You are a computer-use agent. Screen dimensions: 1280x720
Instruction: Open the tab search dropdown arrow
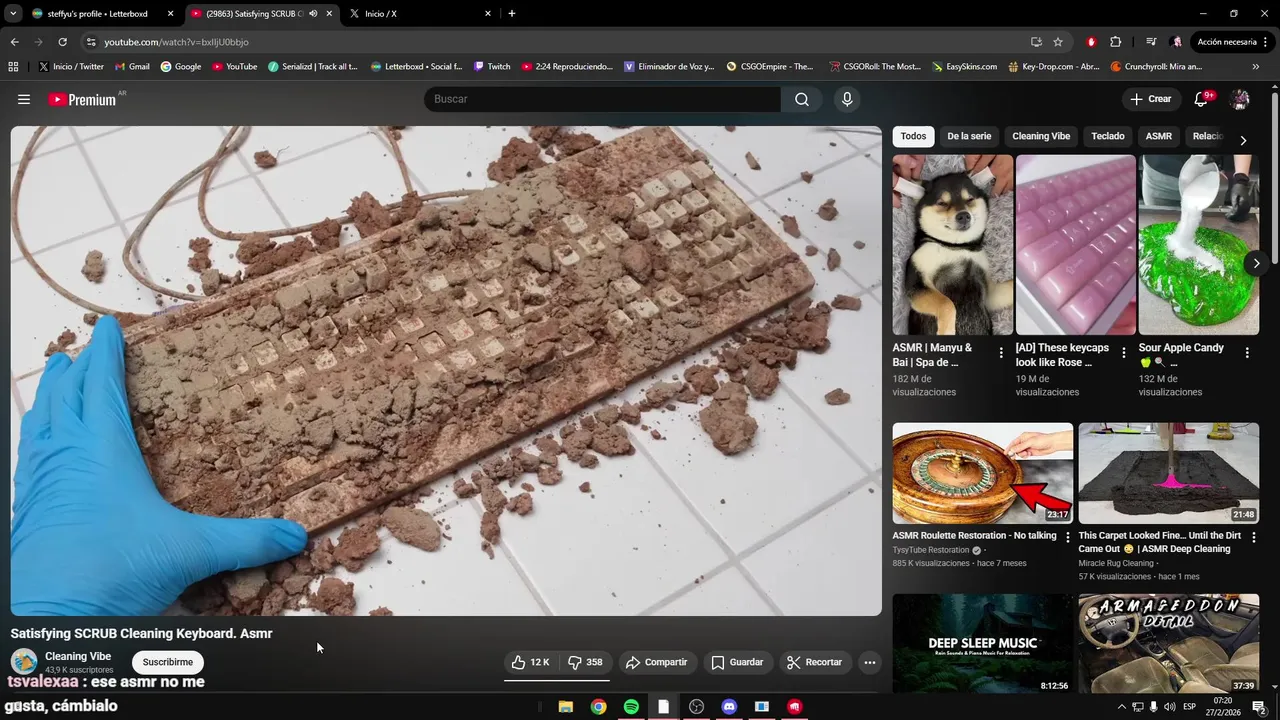[13, 14]
